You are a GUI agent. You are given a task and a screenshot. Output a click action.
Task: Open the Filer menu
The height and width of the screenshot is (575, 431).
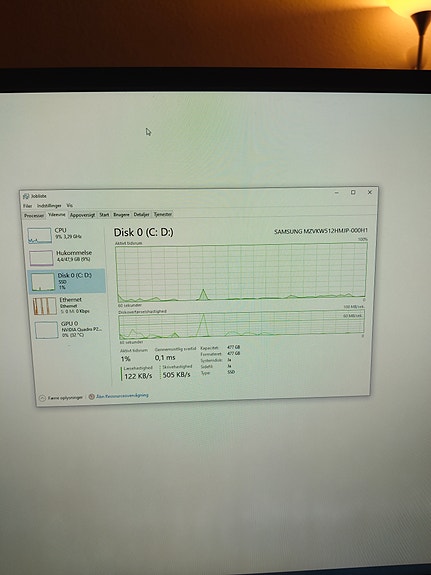click(x=28, y=206)
